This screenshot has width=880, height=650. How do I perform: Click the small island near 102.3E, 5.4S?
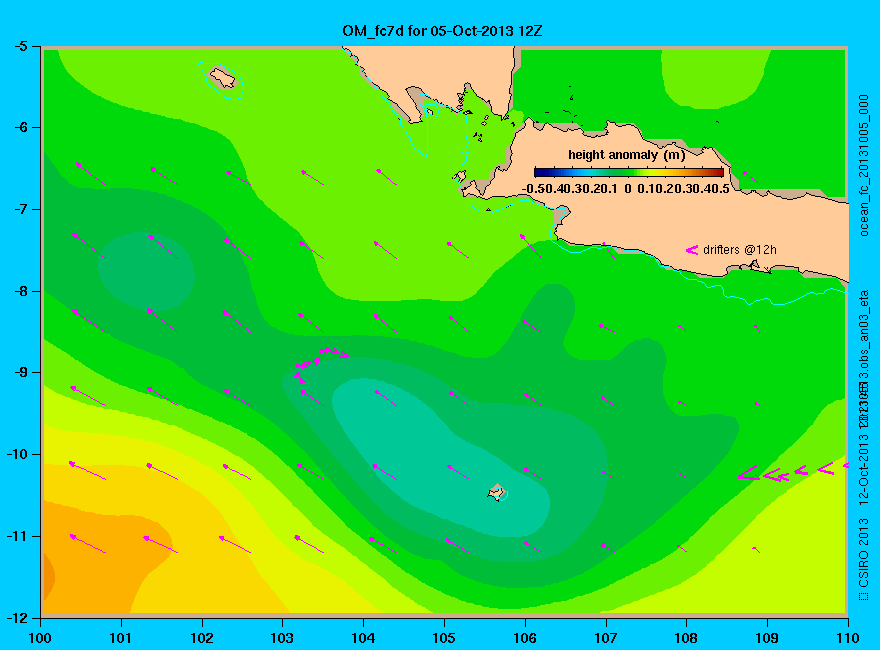click(223, 77)
